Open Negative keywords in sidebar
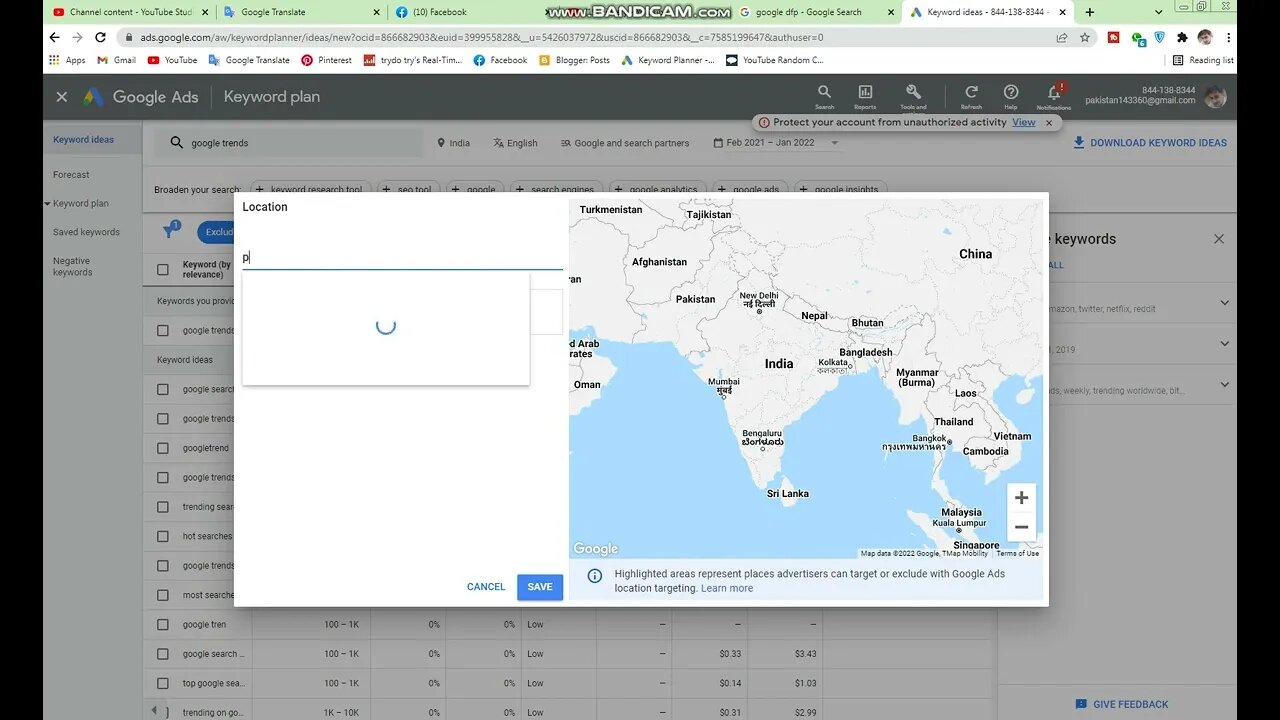This screenshot has height=720, width=1280. point(72,266)
